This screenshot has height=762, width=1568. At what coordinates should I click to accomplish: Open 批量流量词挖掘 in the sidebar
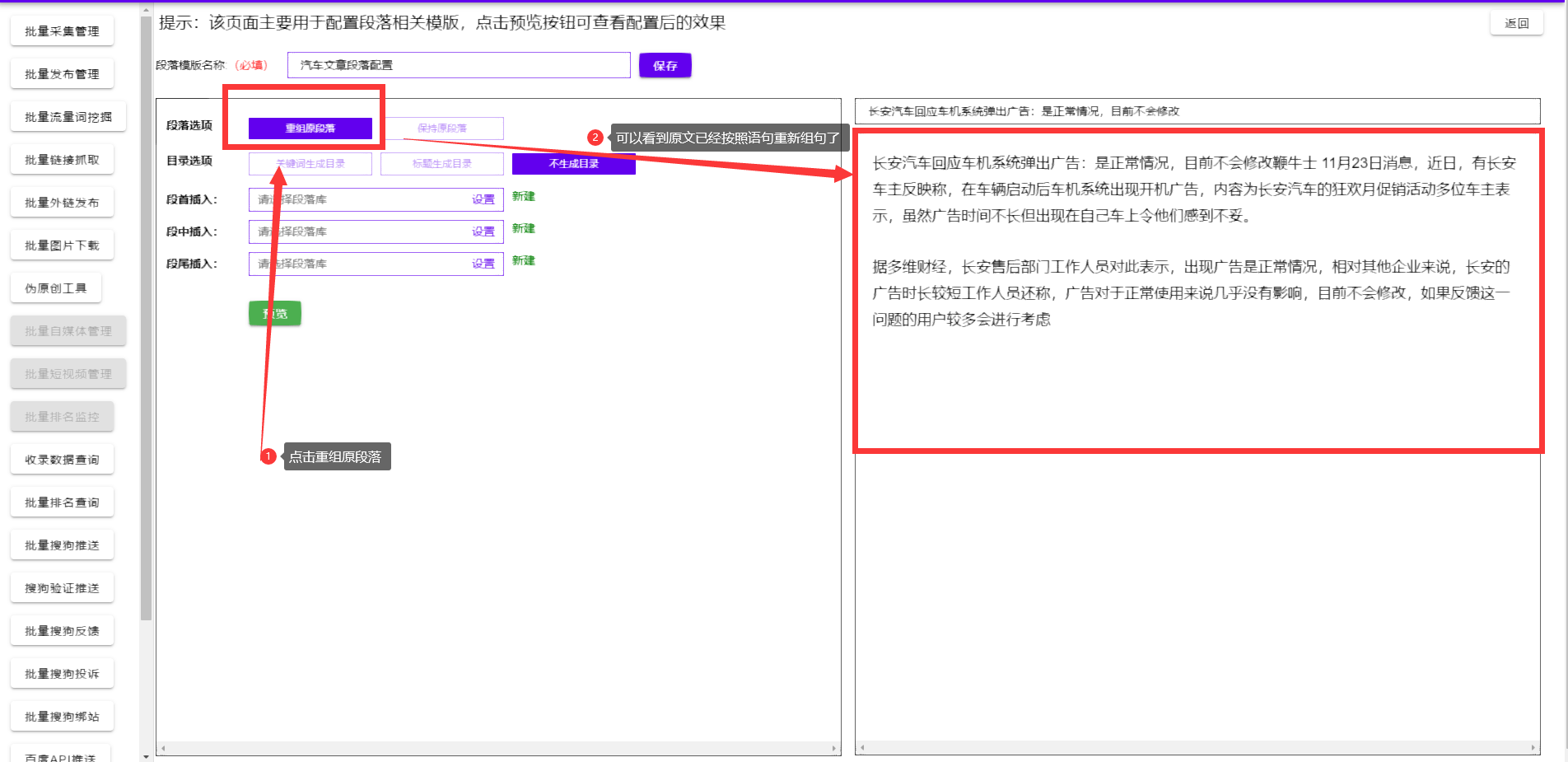click(x=68, y=117)
